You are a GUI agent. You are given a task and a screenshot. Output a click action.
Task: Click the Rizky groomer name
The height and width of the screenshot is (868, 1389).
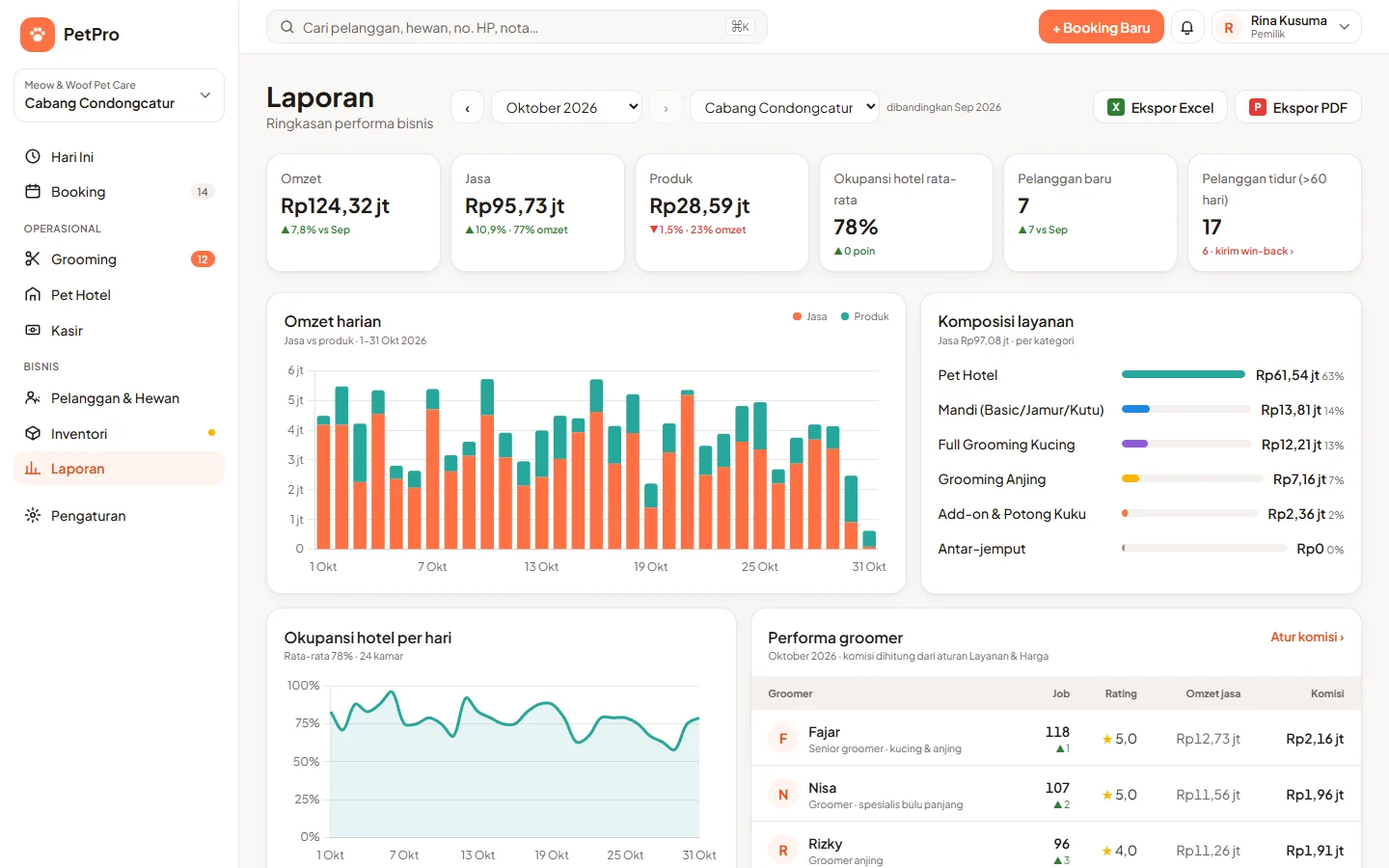[825, 844]
